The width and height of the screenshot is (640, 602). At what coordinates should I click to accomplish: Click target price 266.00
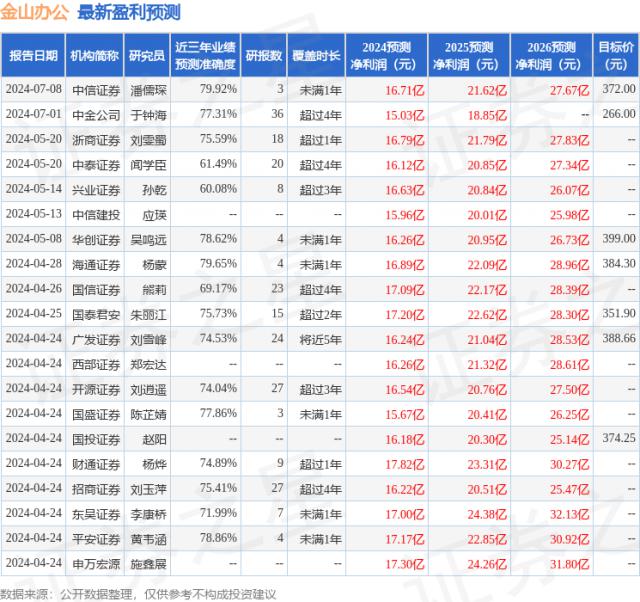point(619,114)
